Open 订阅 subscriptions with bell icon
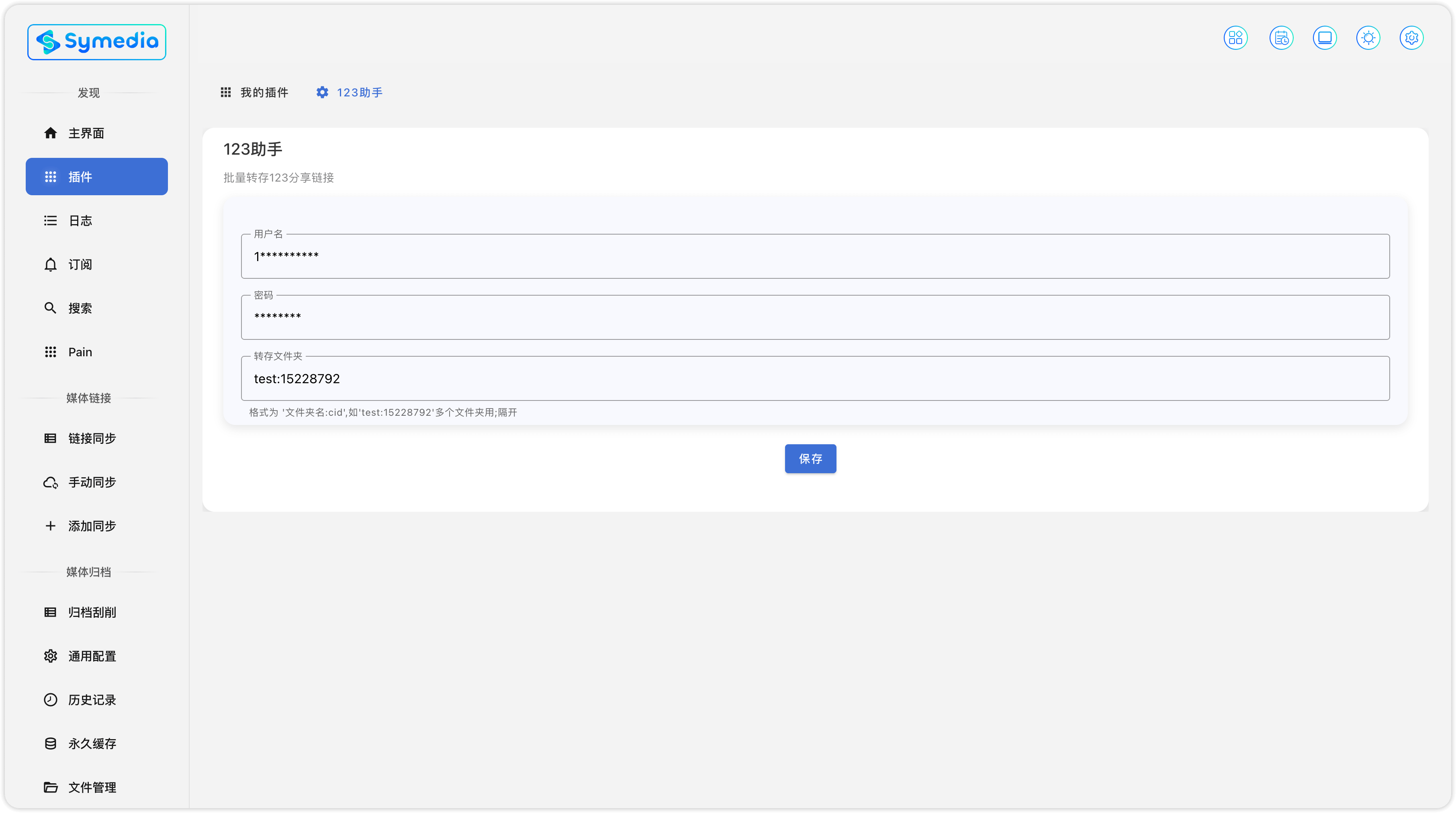The height and width of the screenshot is (813, 1456). (x=80, y=264)
